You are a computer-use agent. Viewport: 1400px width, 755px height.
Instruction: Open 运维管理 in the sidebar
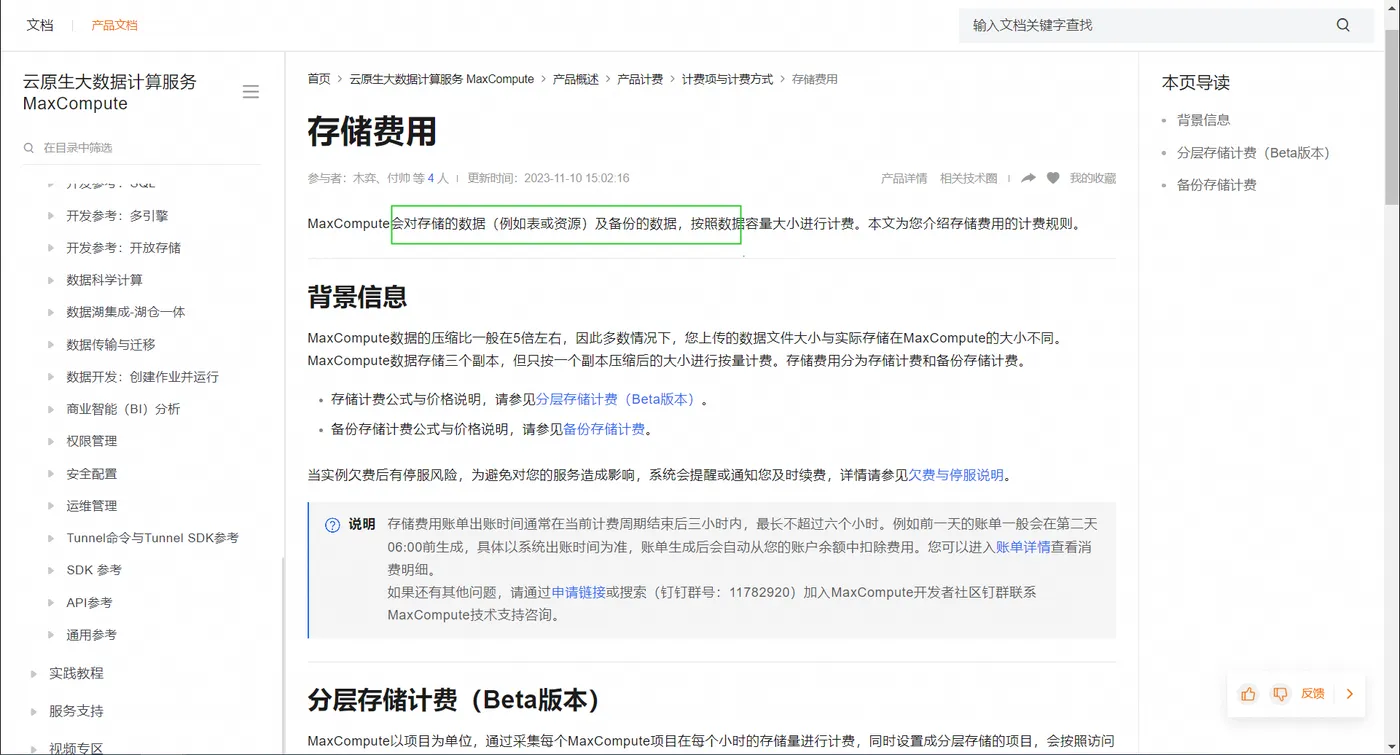[x=92, y=506]
